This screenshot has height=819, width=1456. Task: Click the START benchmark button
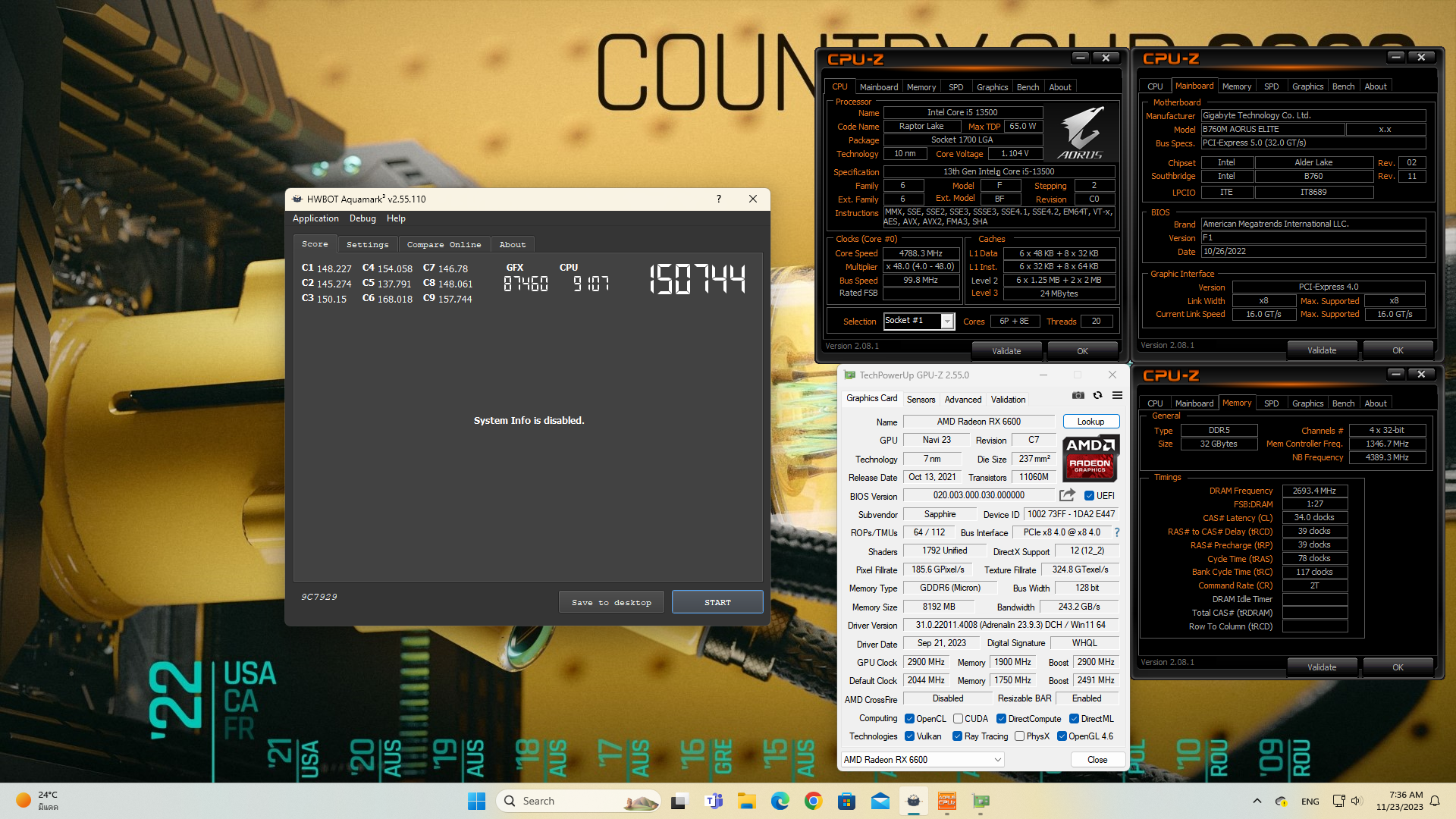[x=717, y=602]
